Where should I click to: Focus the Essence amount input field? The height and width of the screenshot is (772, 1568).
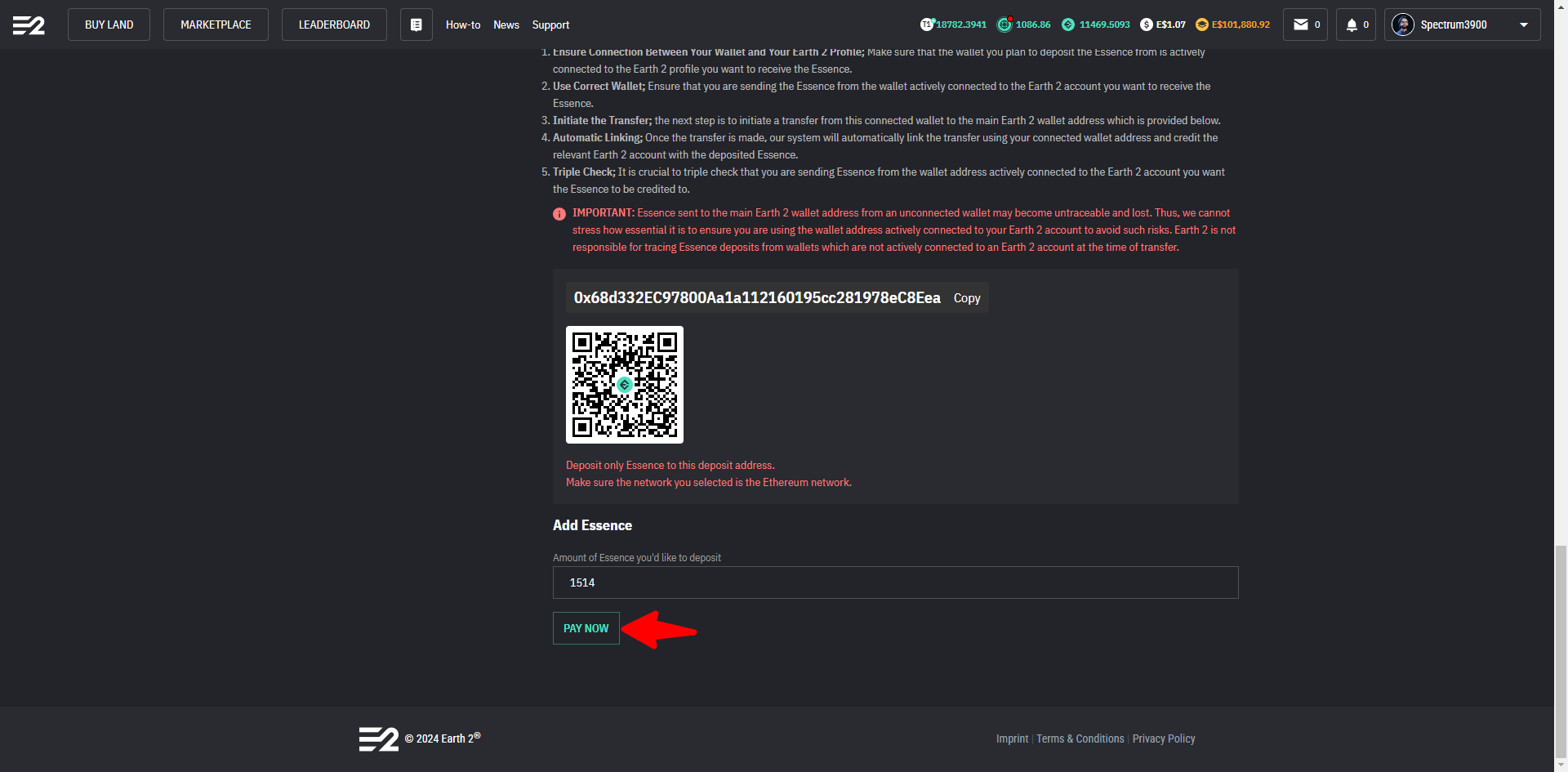(895, 582)
